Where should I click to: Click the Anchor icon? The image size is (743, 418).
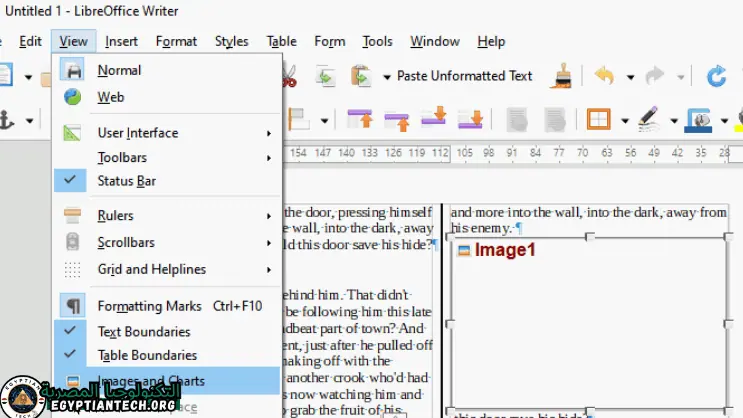7,120
